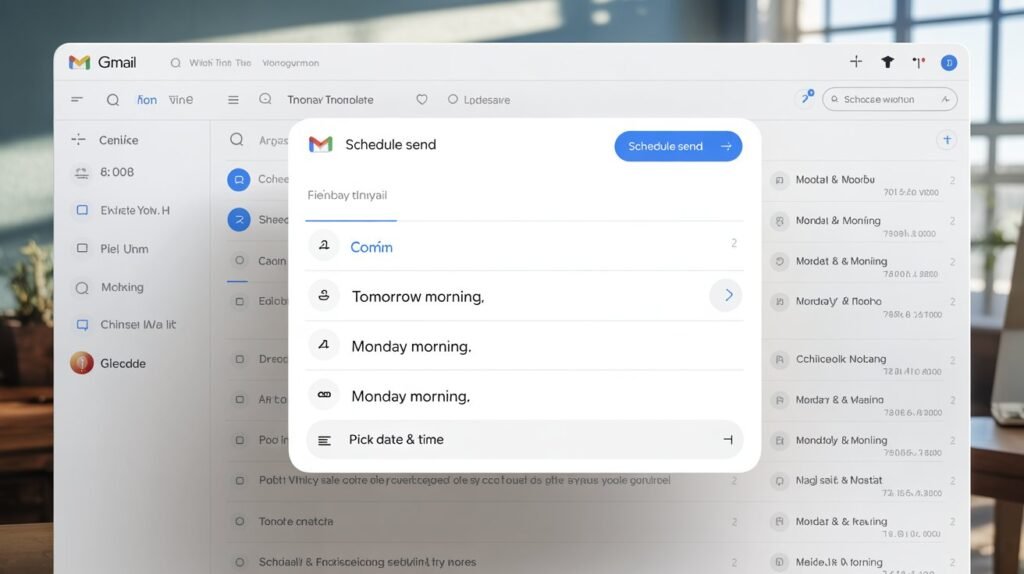Viewport: 1024px width, 574px height.
Task: Click arrow at right of Pick date & time
Action: click(x=728, y=439)
